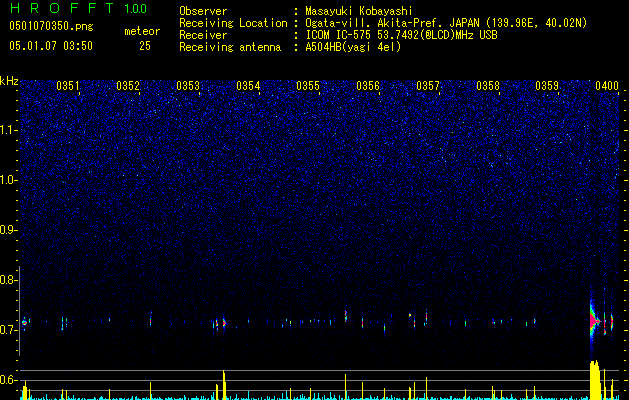
Task: Click the 0358 time marker
Action: tap(488, 86)
